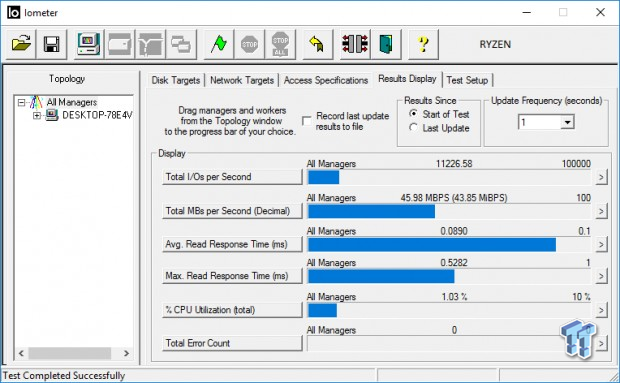Viewport: 620px width, 383px height.
Task: Click the 100000 I/Os scale maximum
Action: (576, 164)
